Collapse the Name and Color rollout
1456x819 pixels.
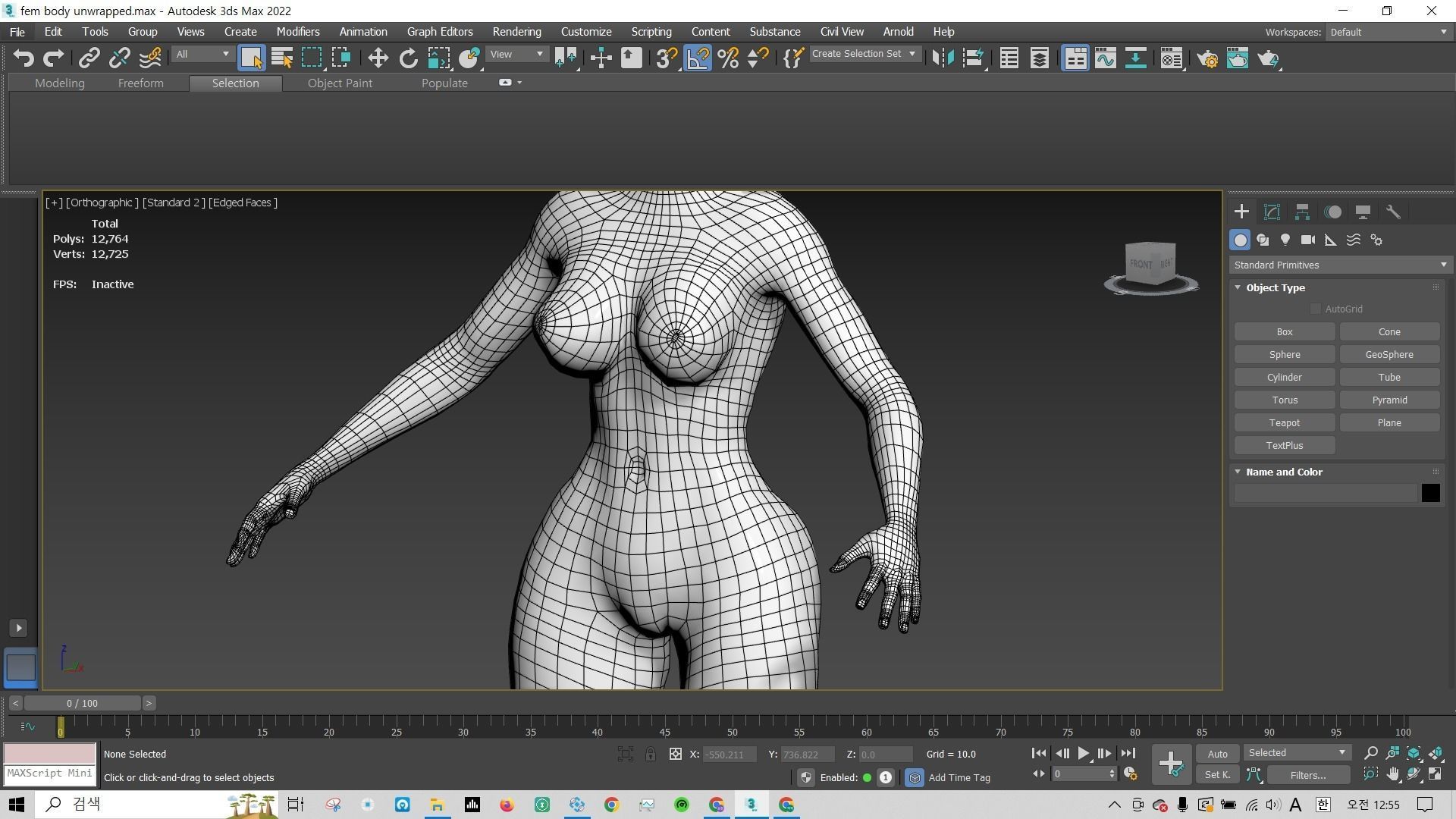point(1238,472)
